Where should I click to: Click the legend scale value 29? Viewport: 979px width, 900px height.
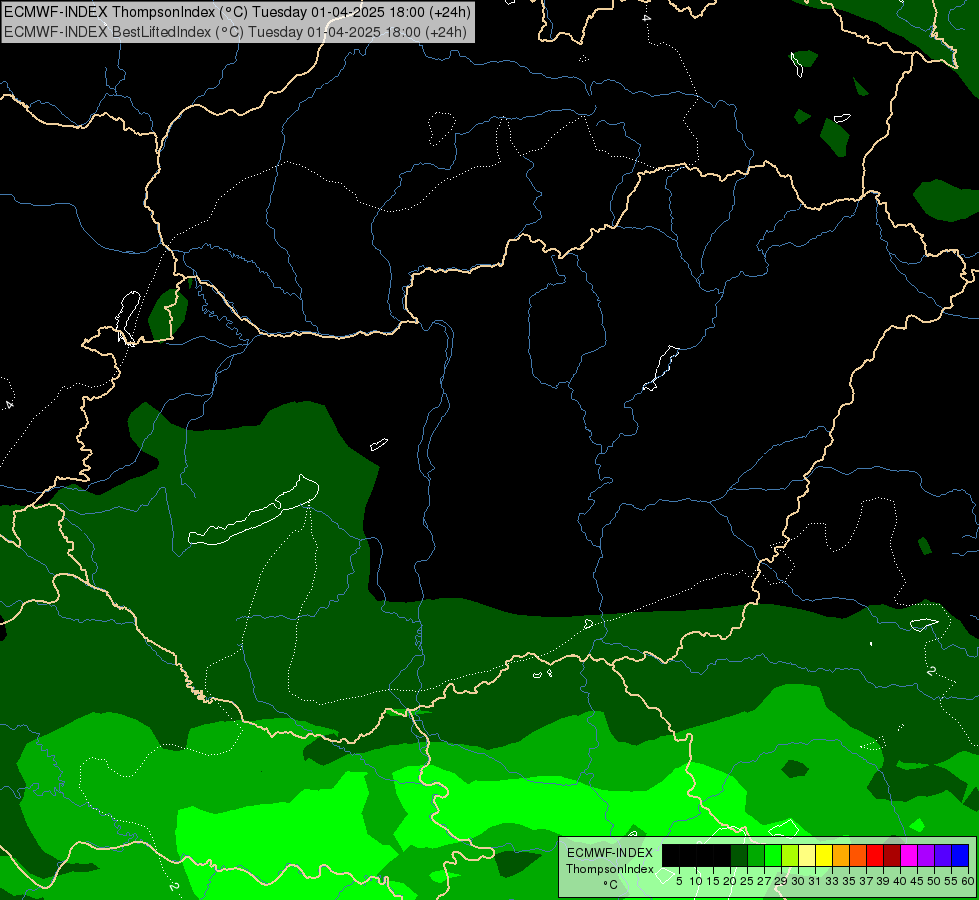click(781, 881)
